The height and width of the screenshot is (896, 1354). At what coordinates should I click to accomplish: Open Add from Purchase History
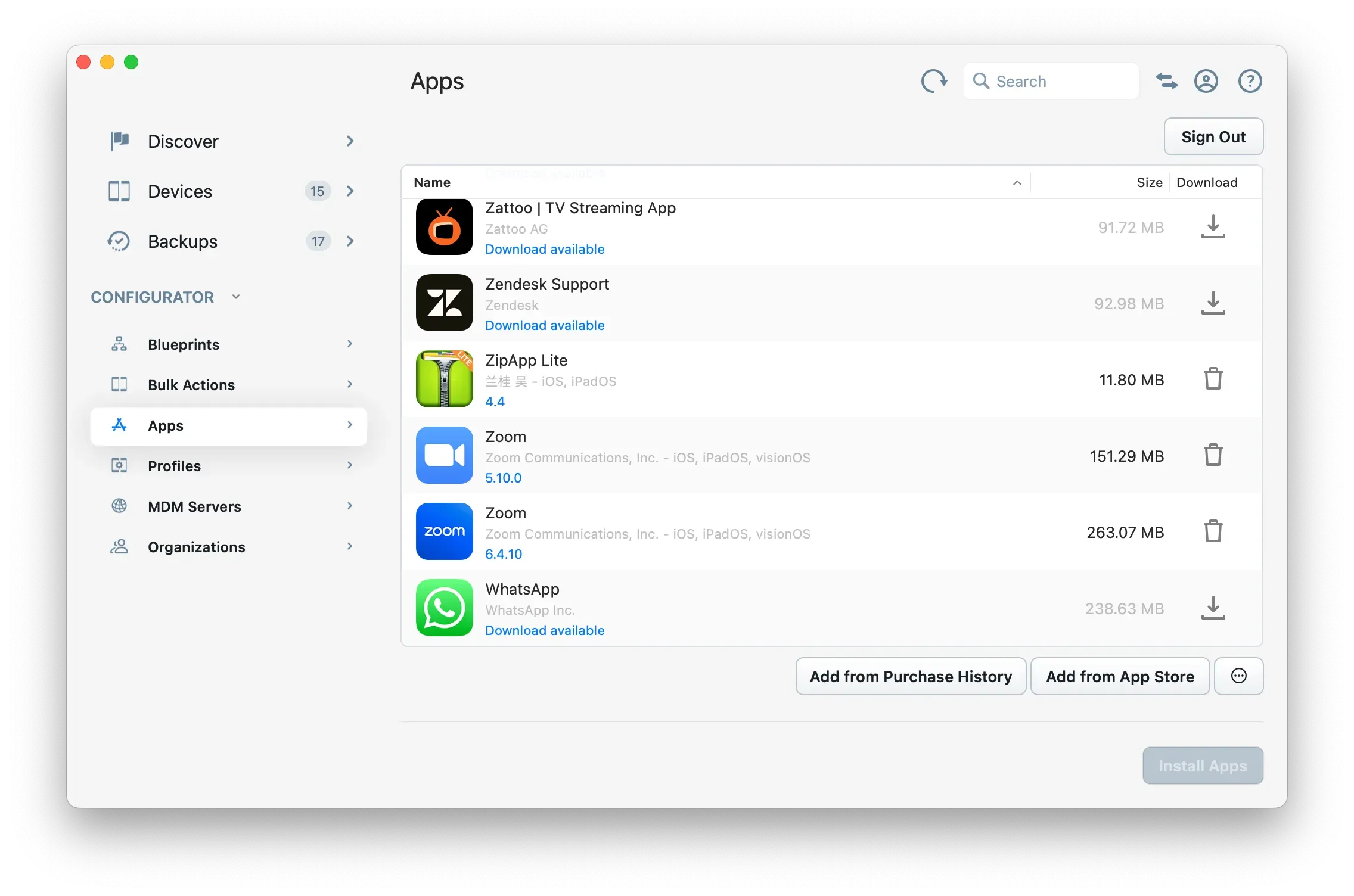(910, 676)
